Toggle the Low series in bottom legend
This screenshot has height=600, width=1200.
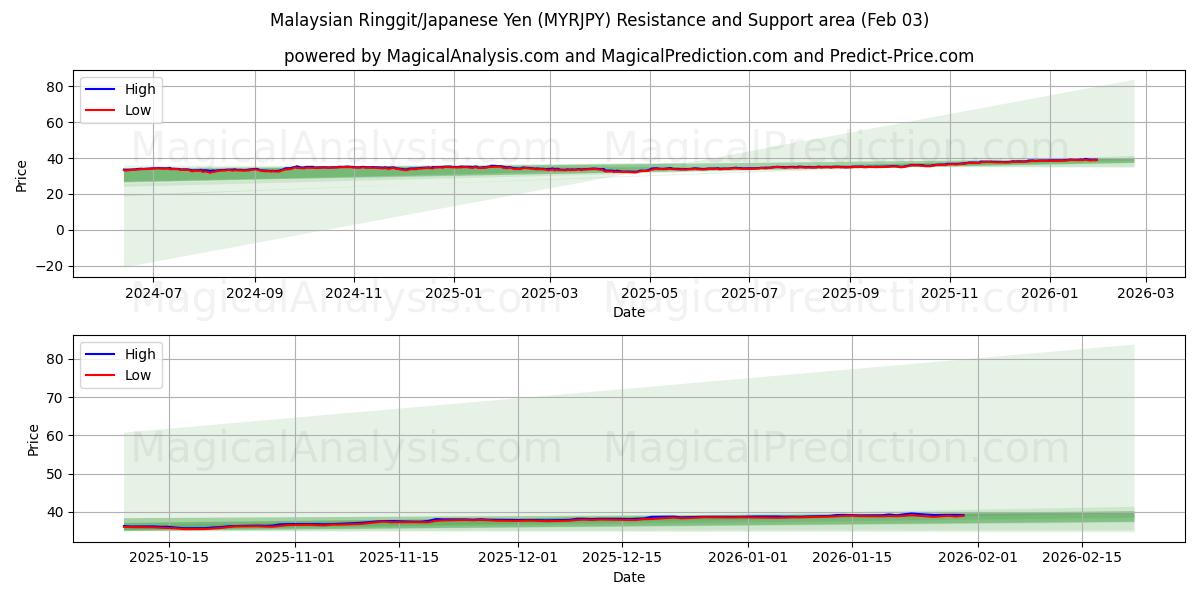139,374
